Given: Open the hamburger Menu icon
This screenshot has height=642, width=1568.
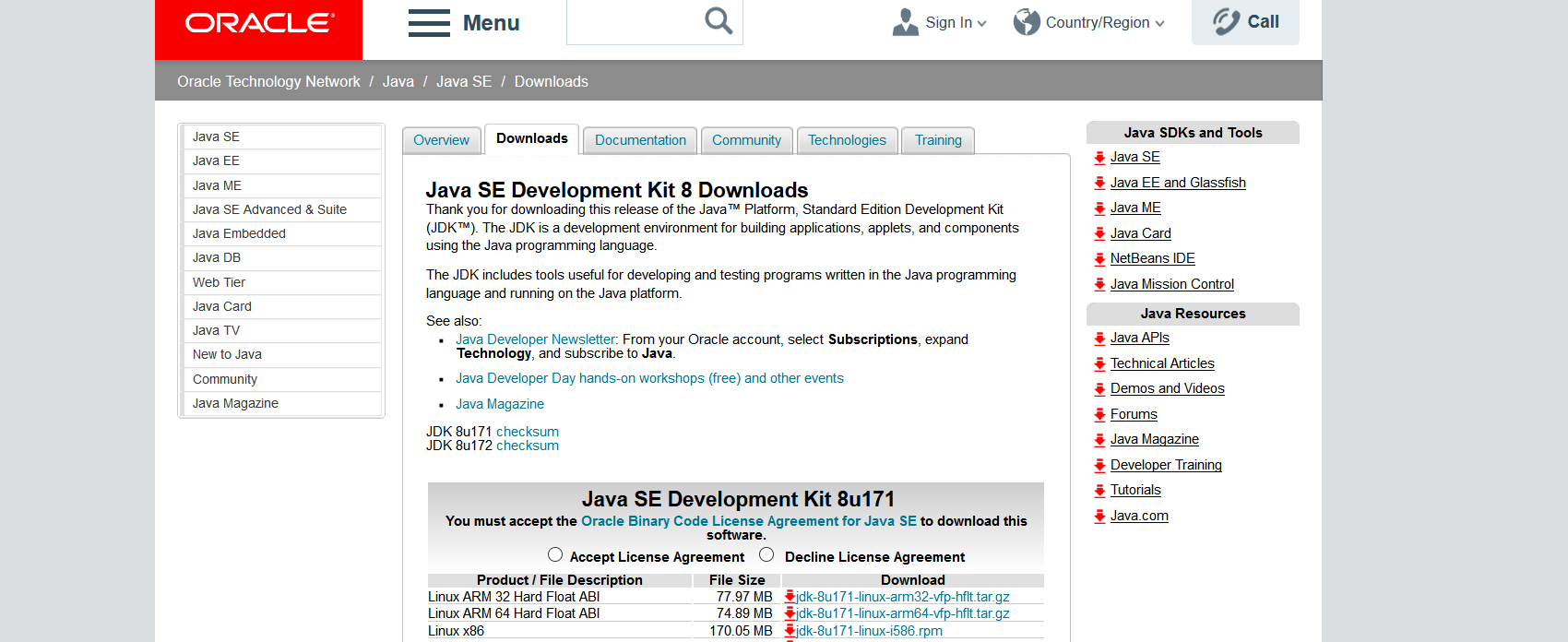Looking at the screenshot, I should pos(429,23).
